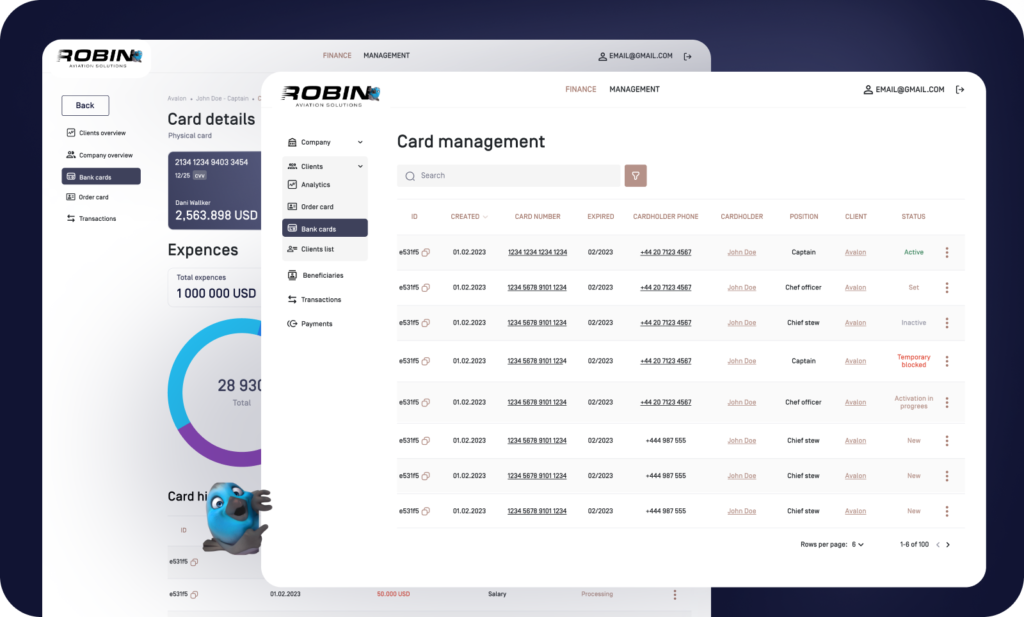Switch to the MANAGEMENT tab in front window
Screen dimensions: 1024x617
point(634,89)
